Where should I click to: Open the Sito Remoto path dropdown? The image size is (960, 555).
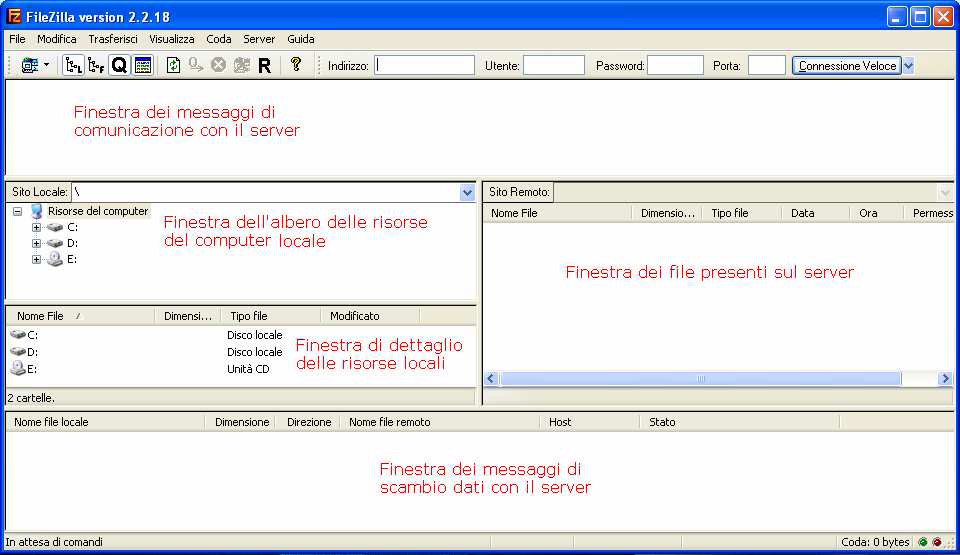click(x=945, y=192)
